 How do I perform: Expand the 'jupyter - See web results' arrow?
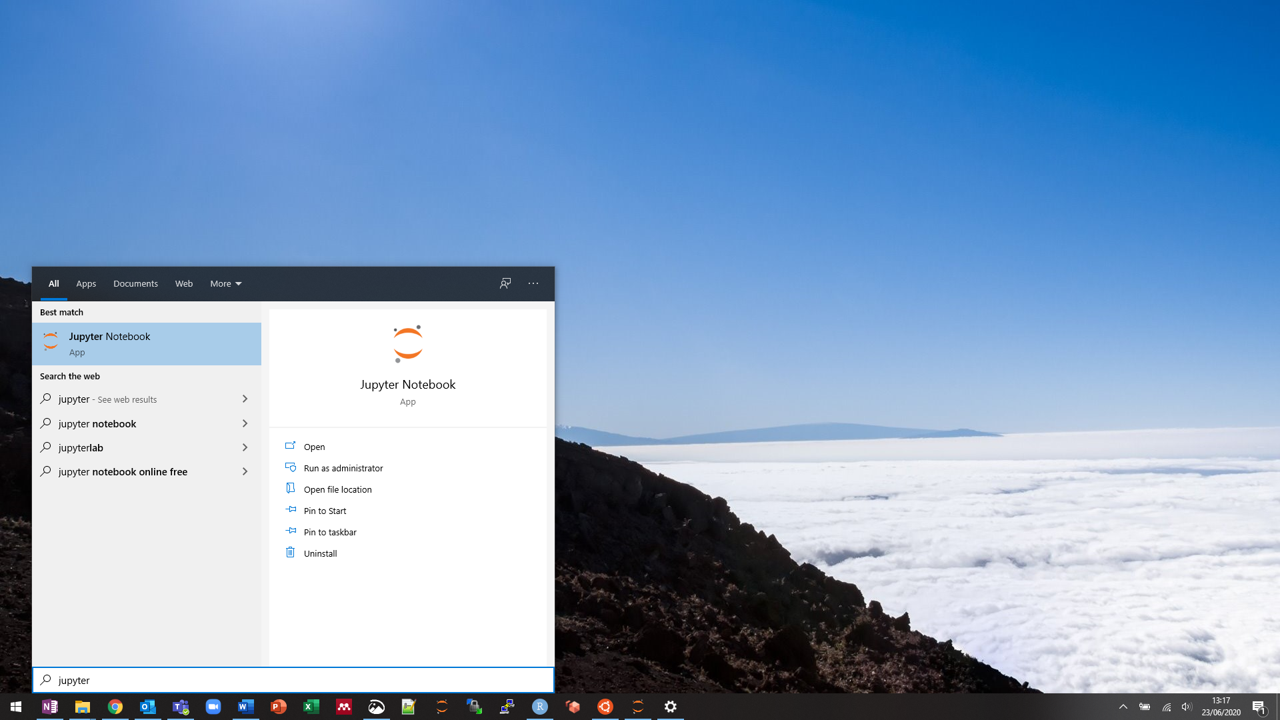tap(245, 399)
